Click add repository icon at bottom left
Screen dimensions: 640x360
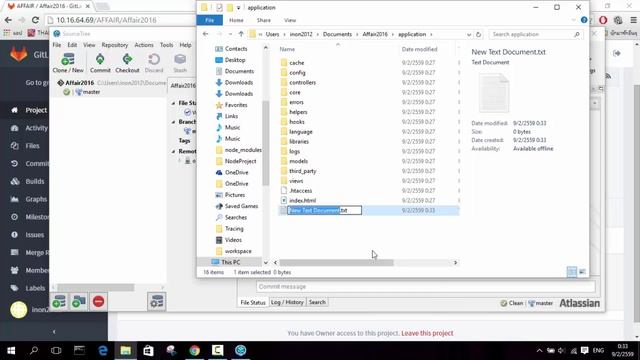[59, 302]
